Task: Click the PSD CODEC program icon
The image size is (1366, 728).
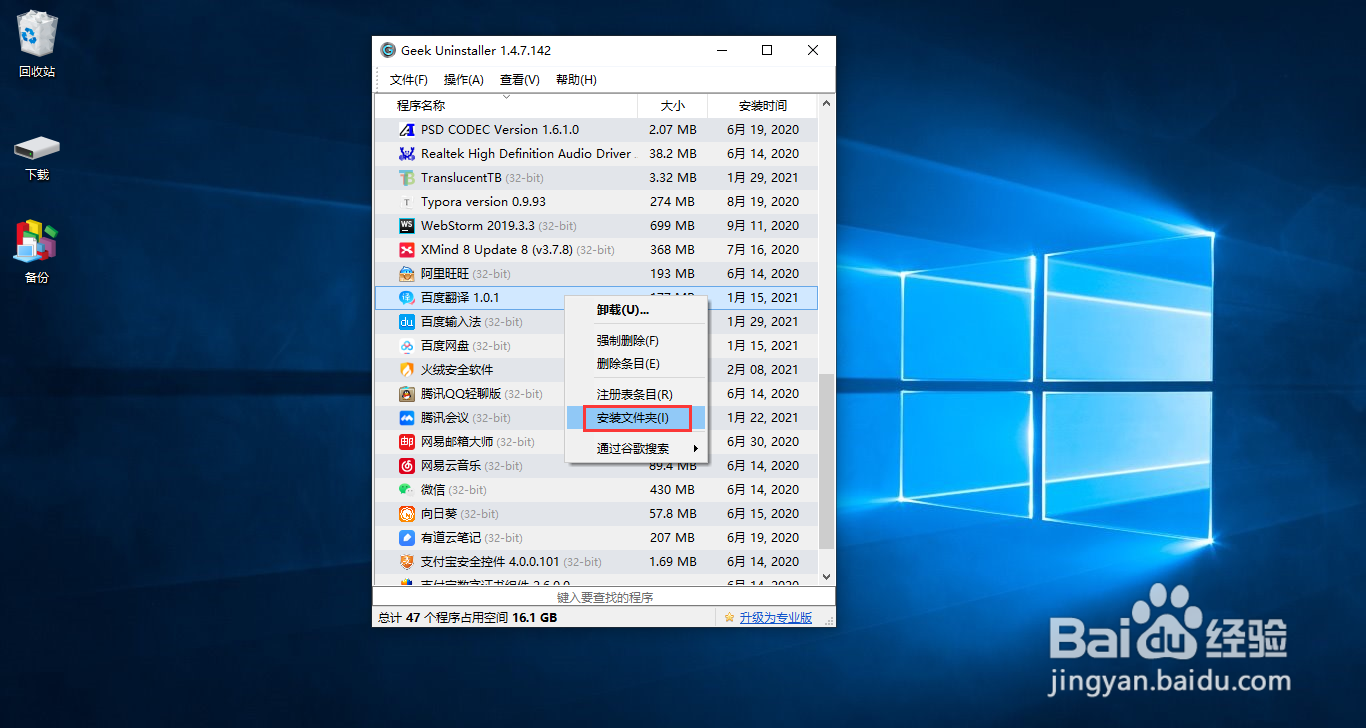Action: [x=406, y=130]
